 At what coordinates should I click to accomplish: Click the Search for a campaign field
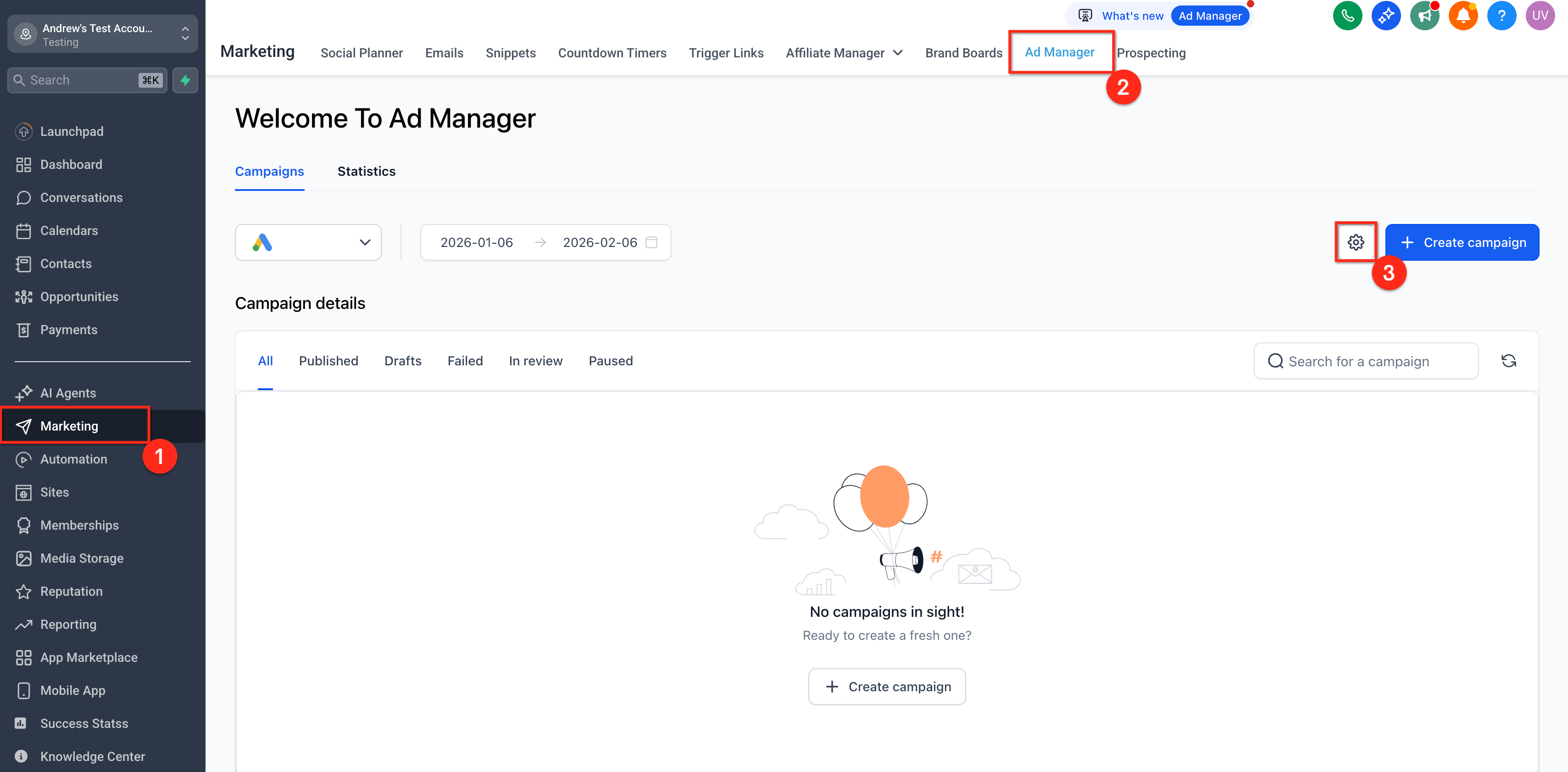pyautogui.click(x=1366, y=361)
